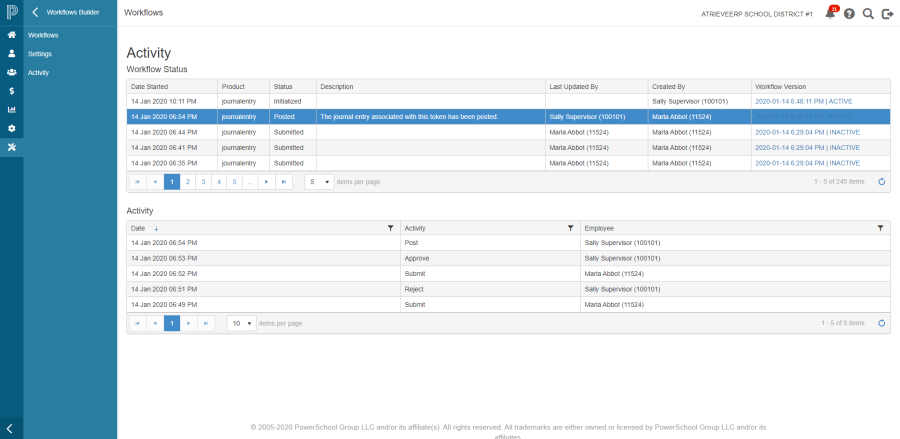Screen dimensions: 900x439
Task: Click the chart reports sidebar icon
Action: click(11, 110)
